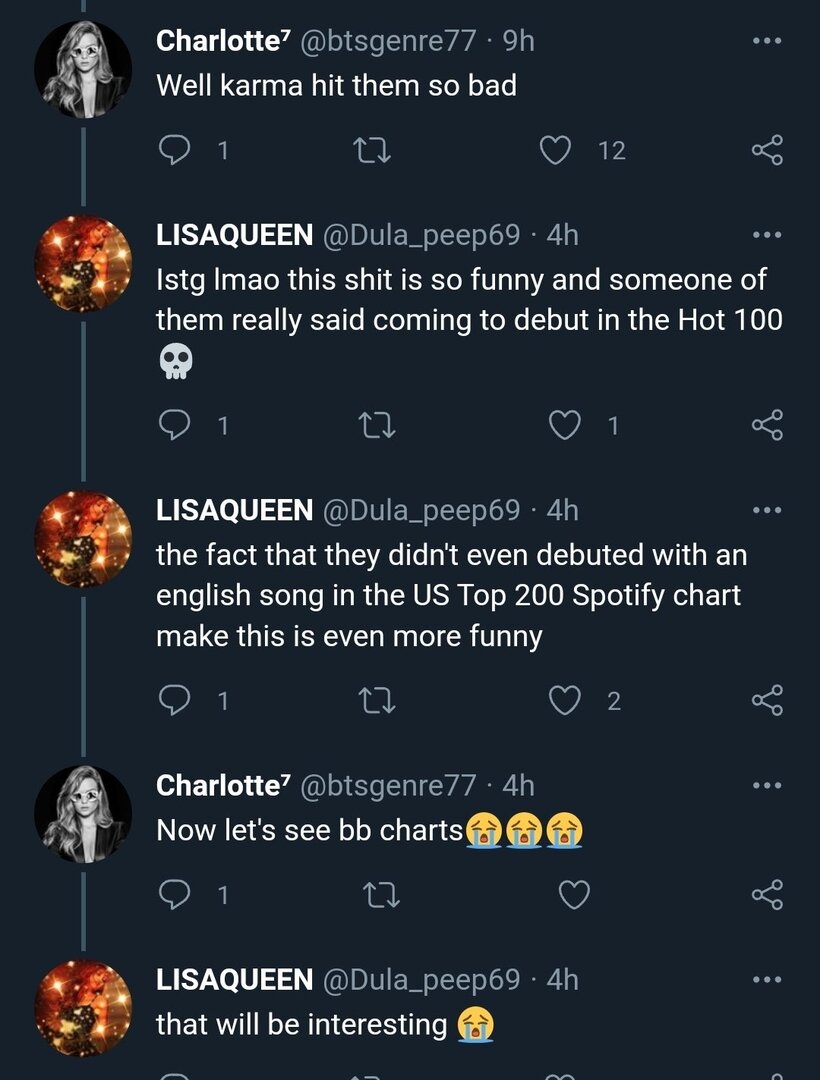Open more options on the 'Hot 100' tweet
The image size is (820, 1080).
(767, 236)
